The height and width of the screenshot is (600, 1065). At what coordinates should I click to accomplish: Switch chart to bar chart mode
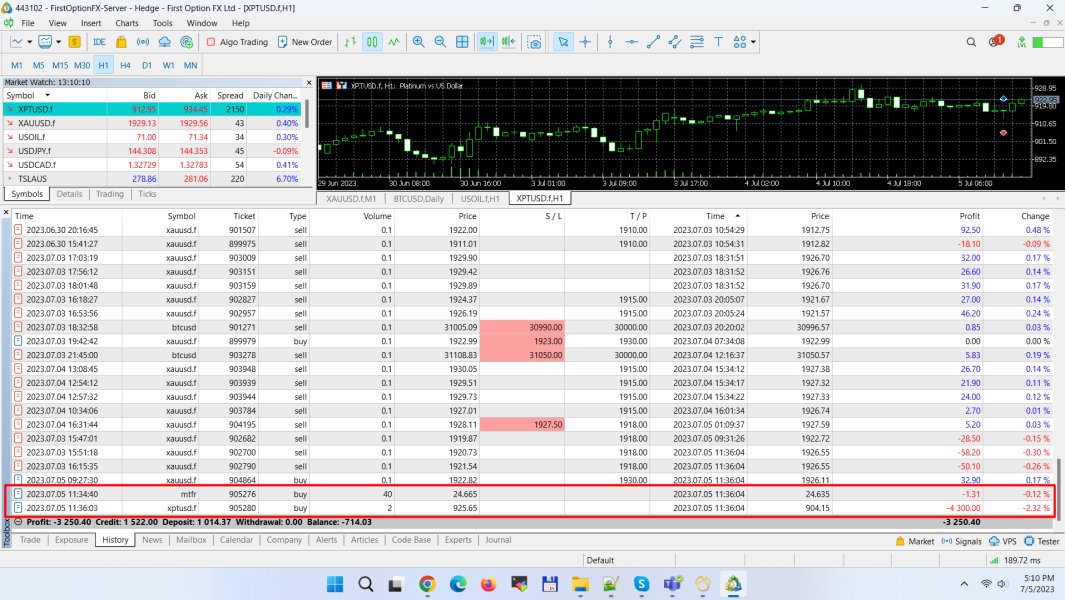(350, 42)
